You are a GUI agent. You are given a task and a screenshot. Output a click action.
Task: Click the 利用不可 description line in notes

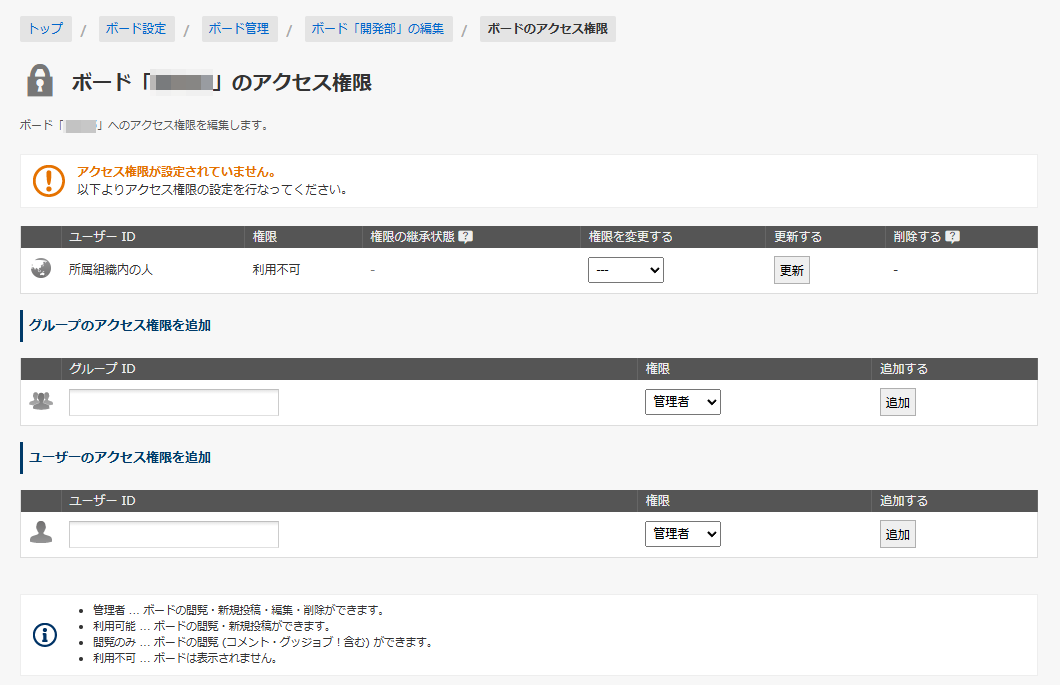186,658
